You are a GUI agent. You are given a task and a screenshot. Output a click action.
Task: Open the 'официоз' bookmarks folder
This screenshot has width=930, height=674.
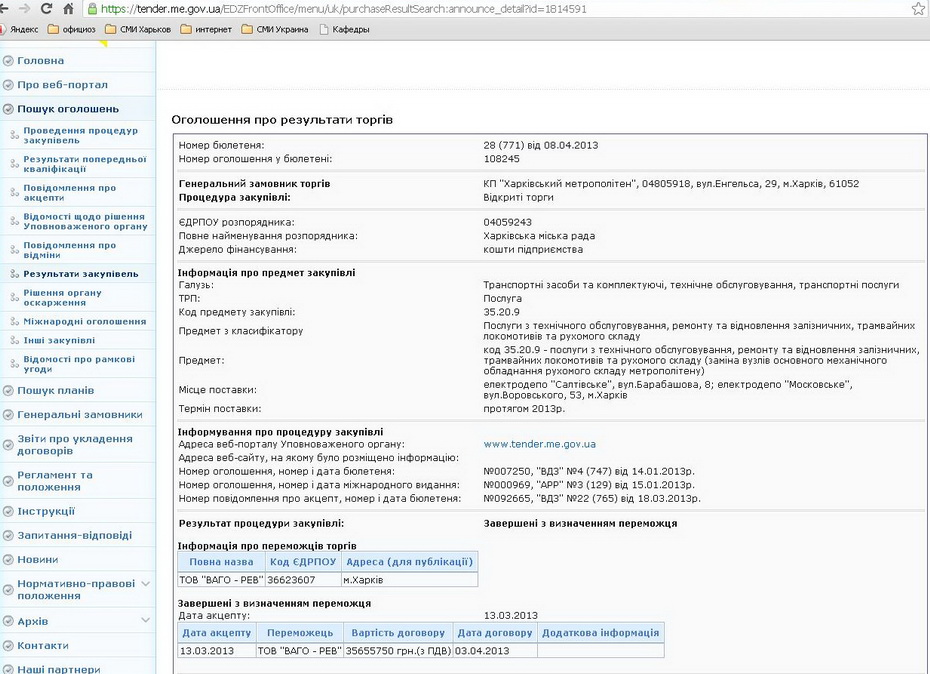tap(76, 29)
